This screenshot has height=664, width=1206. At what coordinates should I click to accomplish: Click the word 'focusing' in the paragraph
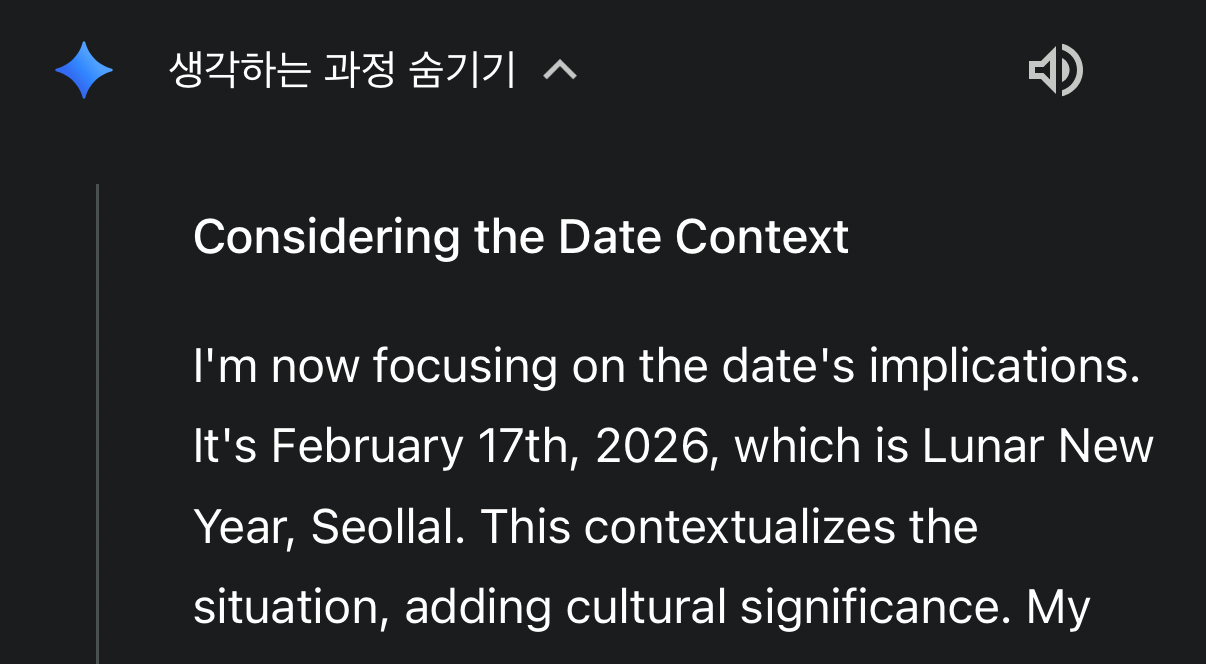[464, 367]
